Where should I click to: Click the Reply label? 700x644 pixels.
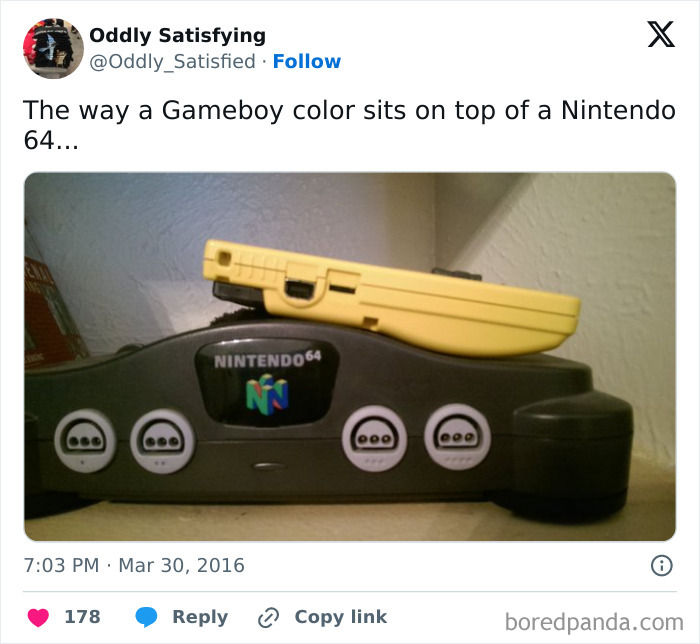pyautogui.click(x=200, y=617)
